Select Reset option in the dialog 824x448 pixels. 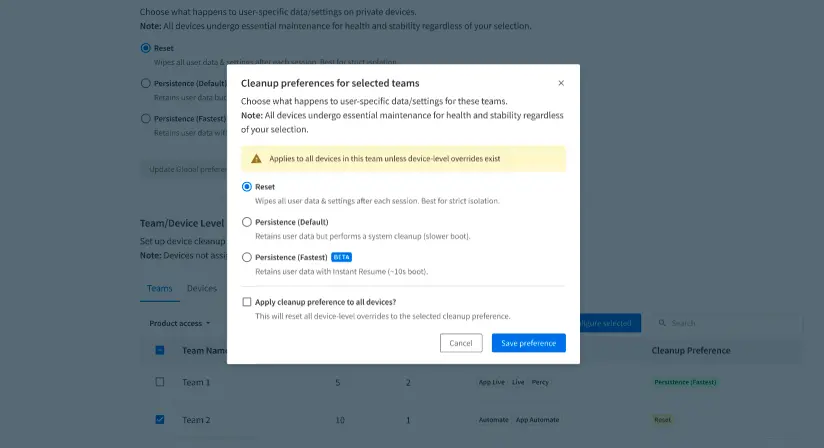pos(247,187)
